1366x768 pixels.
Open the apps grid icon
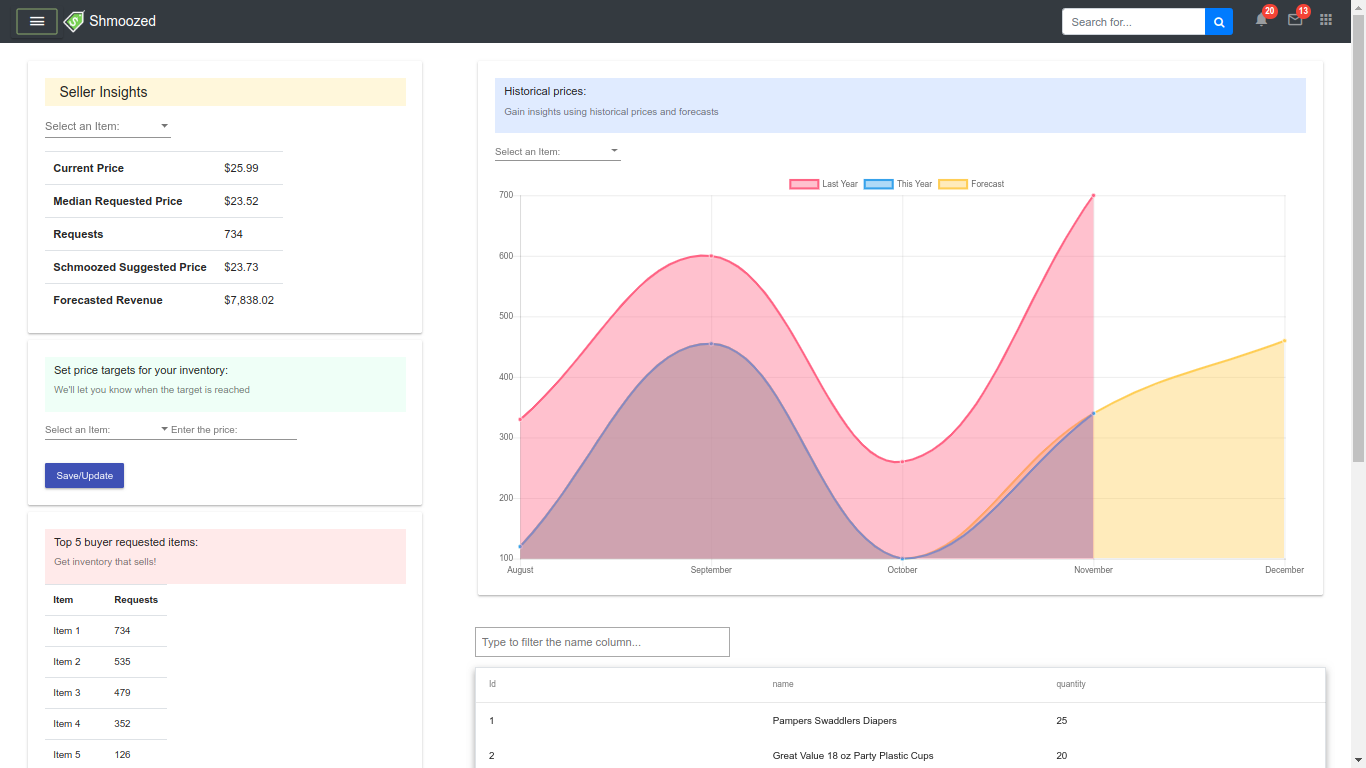point(1326,20)
